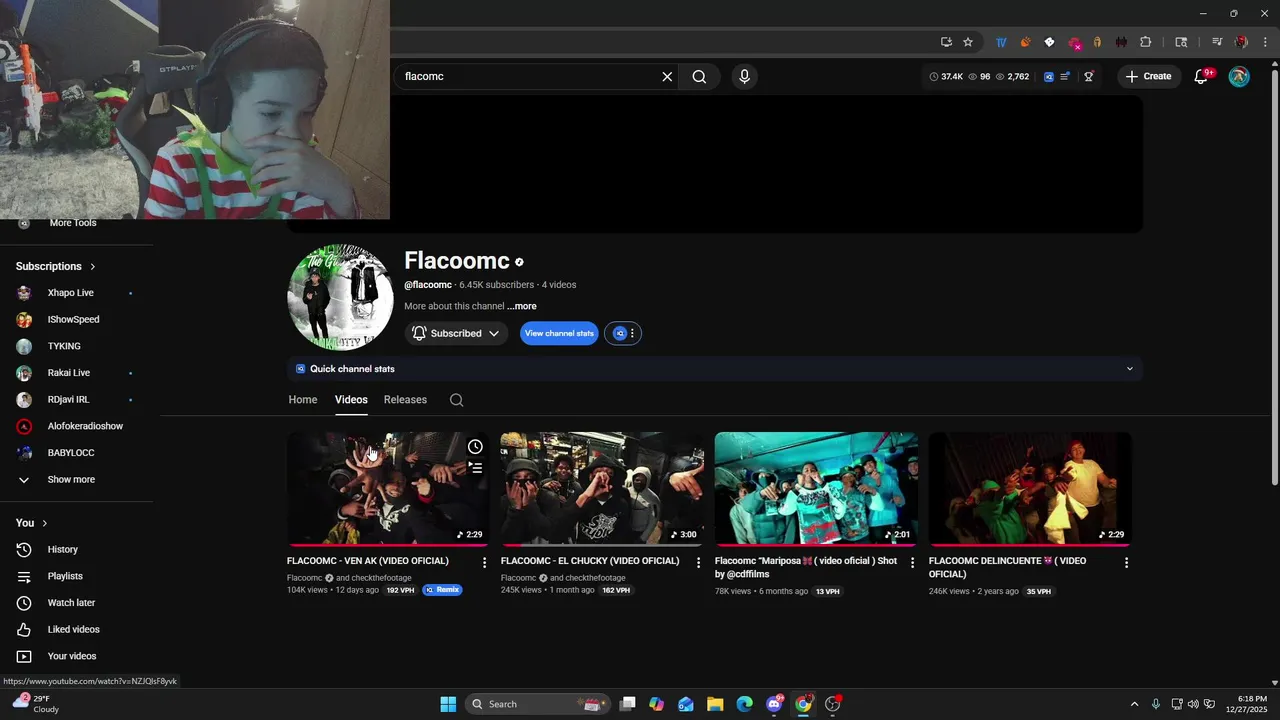Open File Explorer from taskbar
This screenshot has width=1280, height=720.
click(715, 704)
